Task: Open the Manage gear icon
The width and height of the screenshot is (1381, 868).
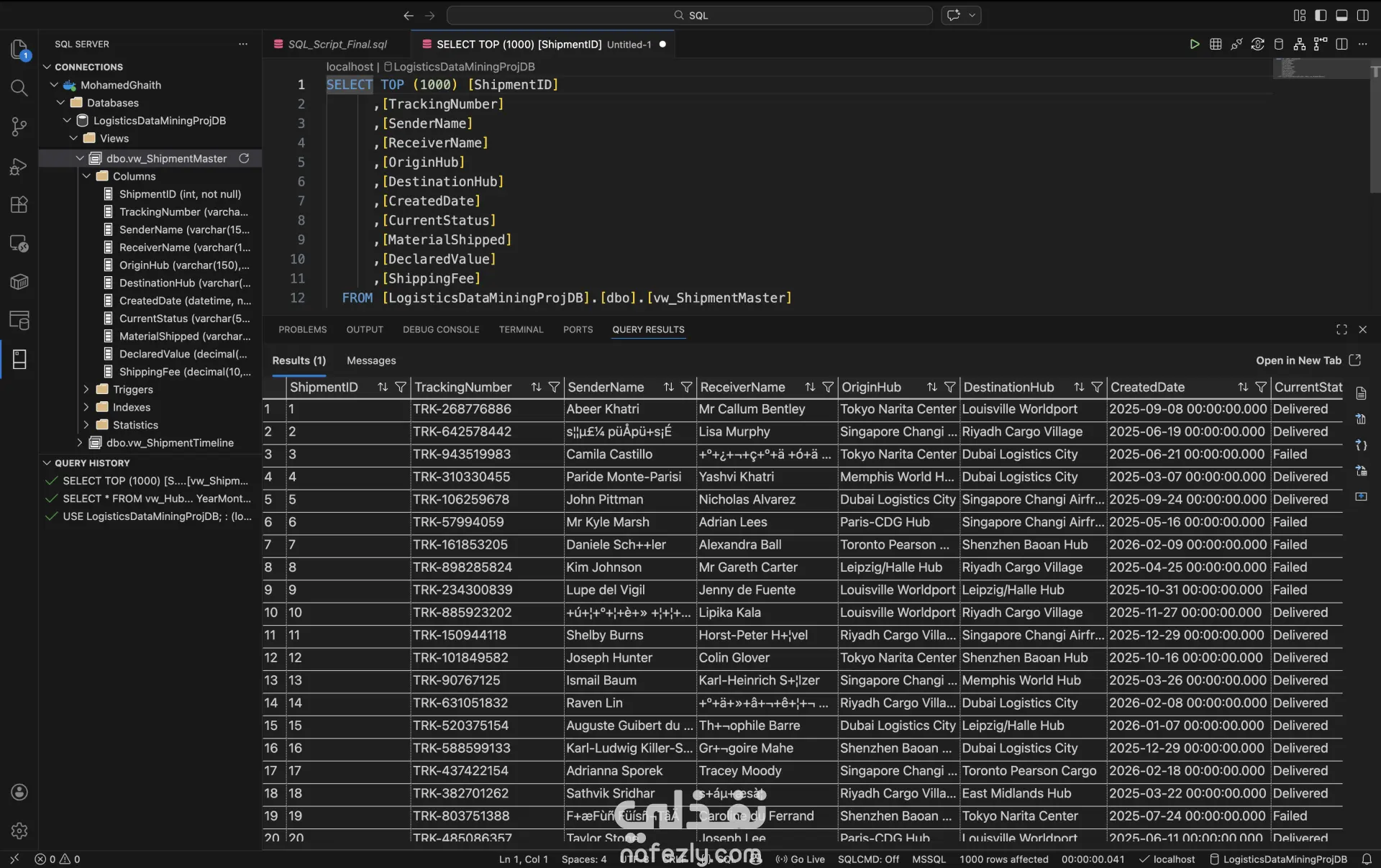Action: click(x=19, y=831)
